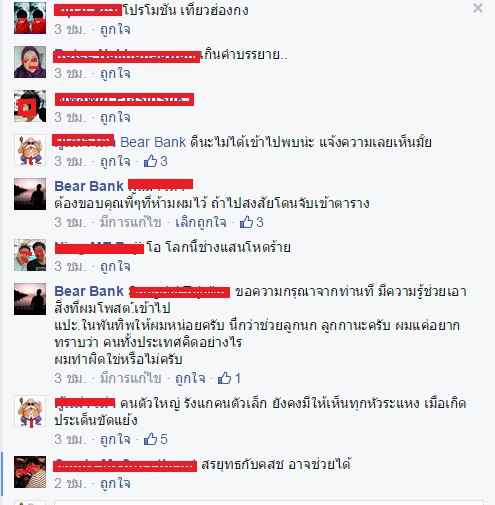Click thumbs-up icon showing 1 like
Viewport: 495px width, 505px height.
click(224, 378)
